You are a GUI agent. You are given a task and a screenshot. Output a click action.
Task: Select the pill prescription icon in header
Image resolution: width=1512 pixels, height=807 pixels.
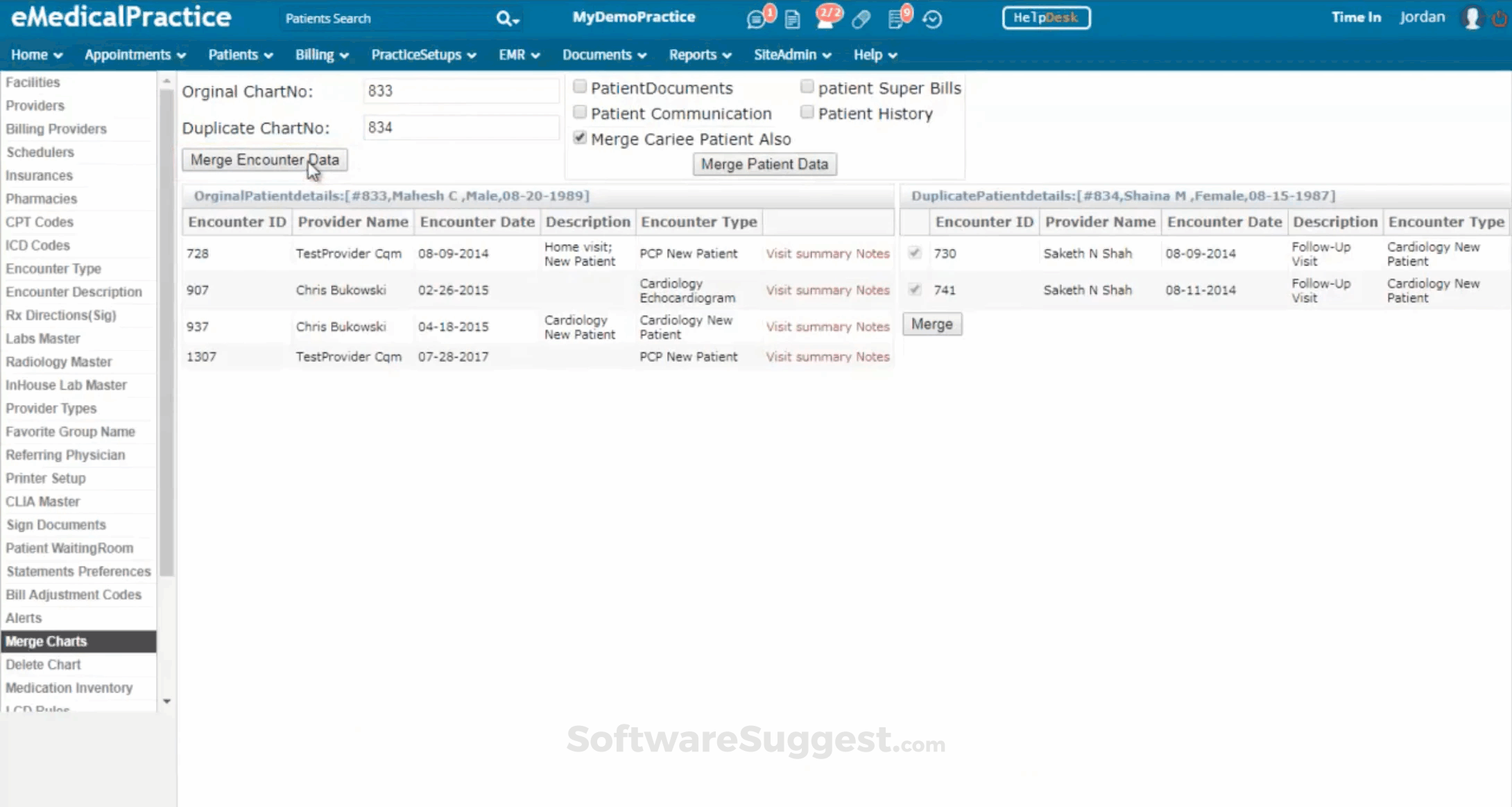click(x=861, y=19)
